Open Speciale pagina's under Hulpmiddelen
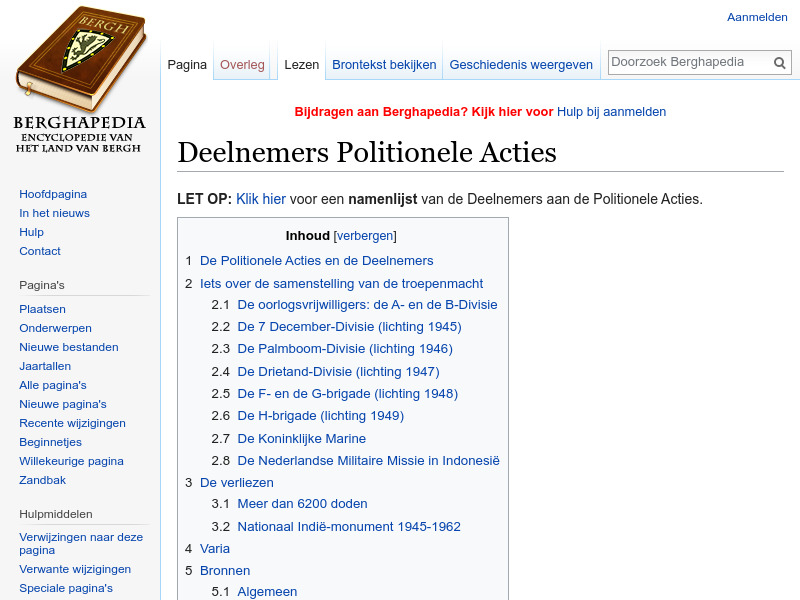 click(x=68, y=588)
